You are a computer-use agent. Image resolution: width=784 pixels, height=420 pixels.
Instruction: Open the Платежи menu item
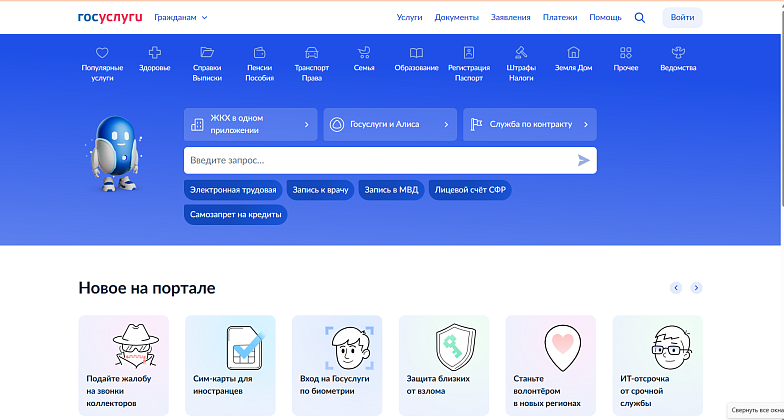pyautogui.click(x=560, y=17)
